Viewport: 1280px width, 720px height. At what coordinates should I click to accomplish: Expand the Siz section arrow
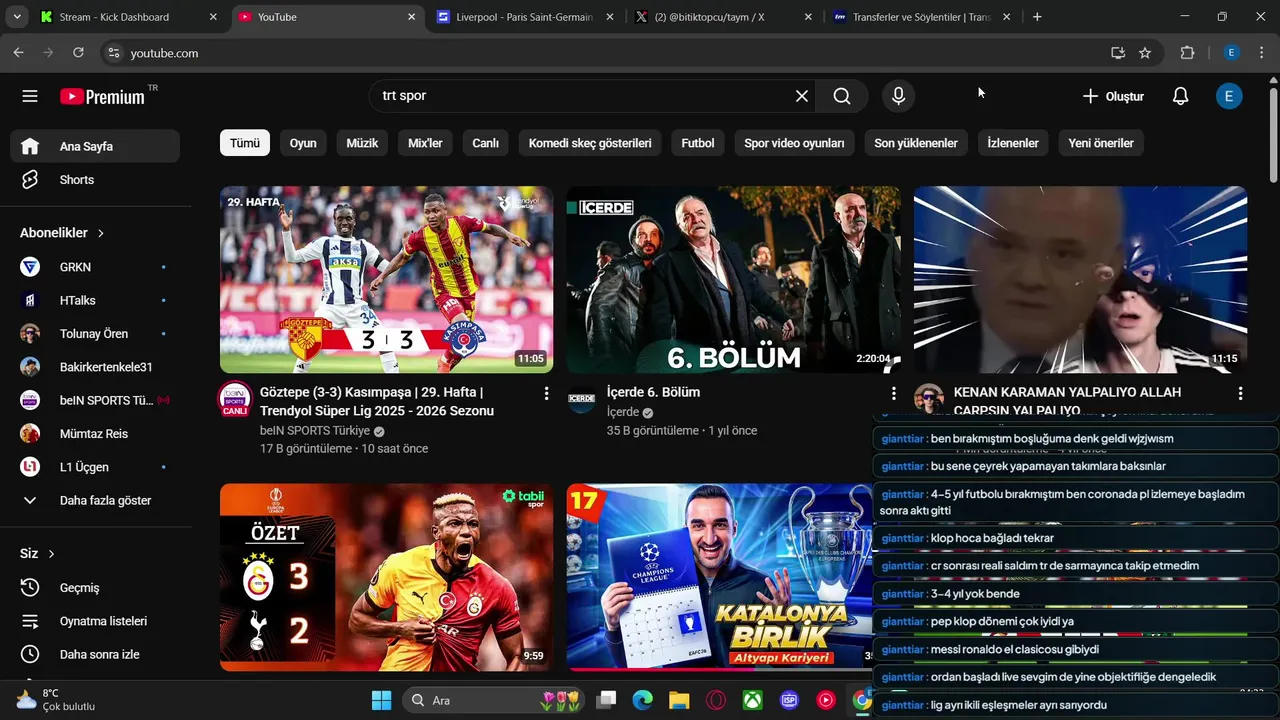(x=51, y=554)
